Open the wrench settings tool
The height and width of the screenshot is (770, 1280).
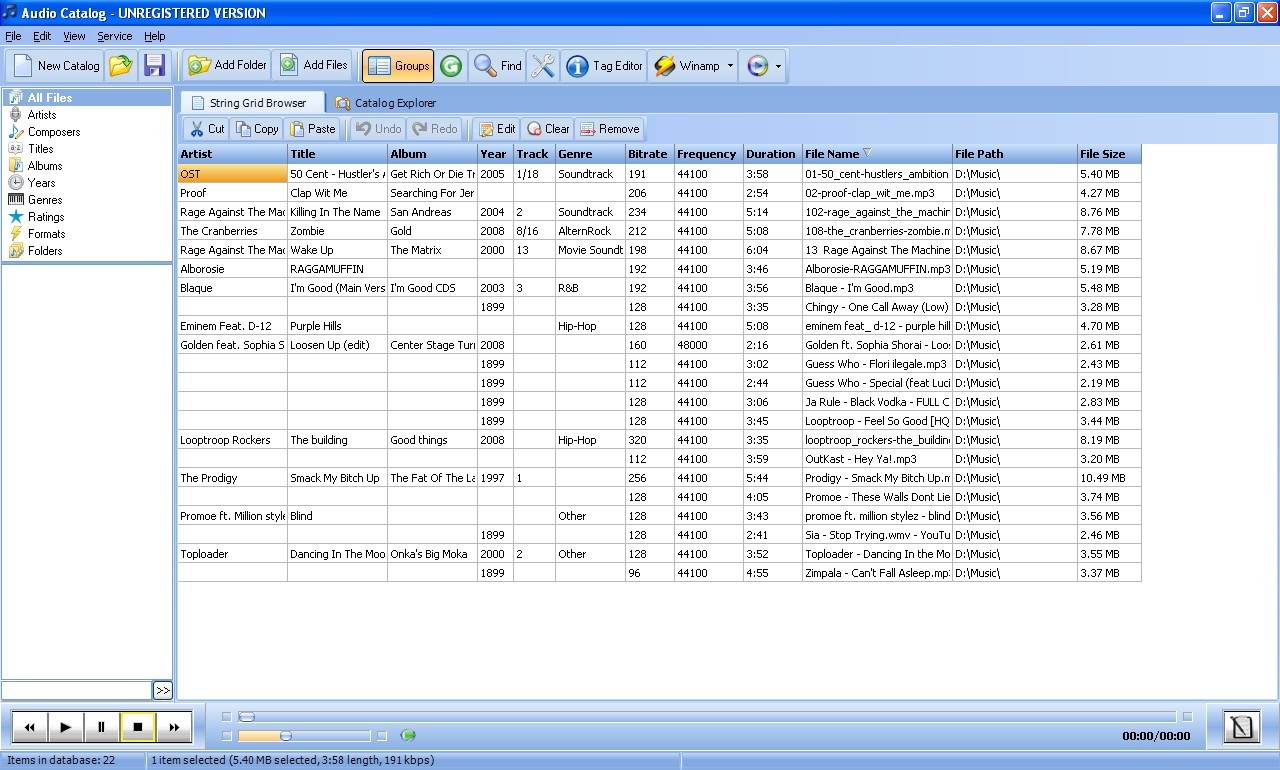click(543, 66)
